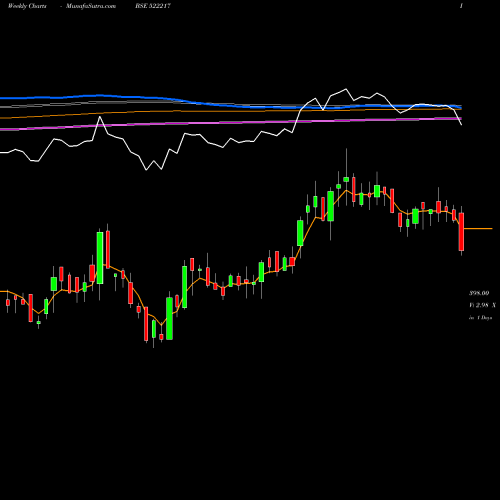Image resolution: width=500 pixels, height=500 pixels.
Task: Click the 'Weekly Charts' title text
Action: [x=27, y=6]
